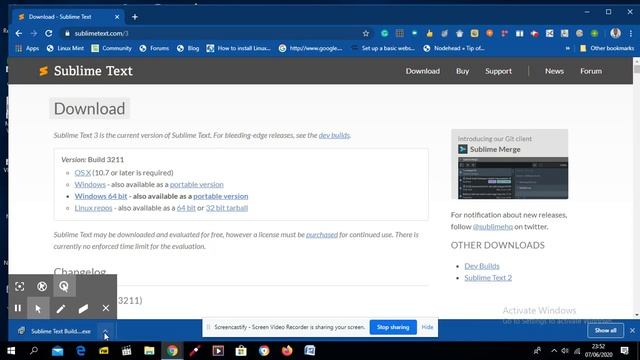Open the Windows Start menu
The image size is (640, 360).
click(x=11, y=351)
